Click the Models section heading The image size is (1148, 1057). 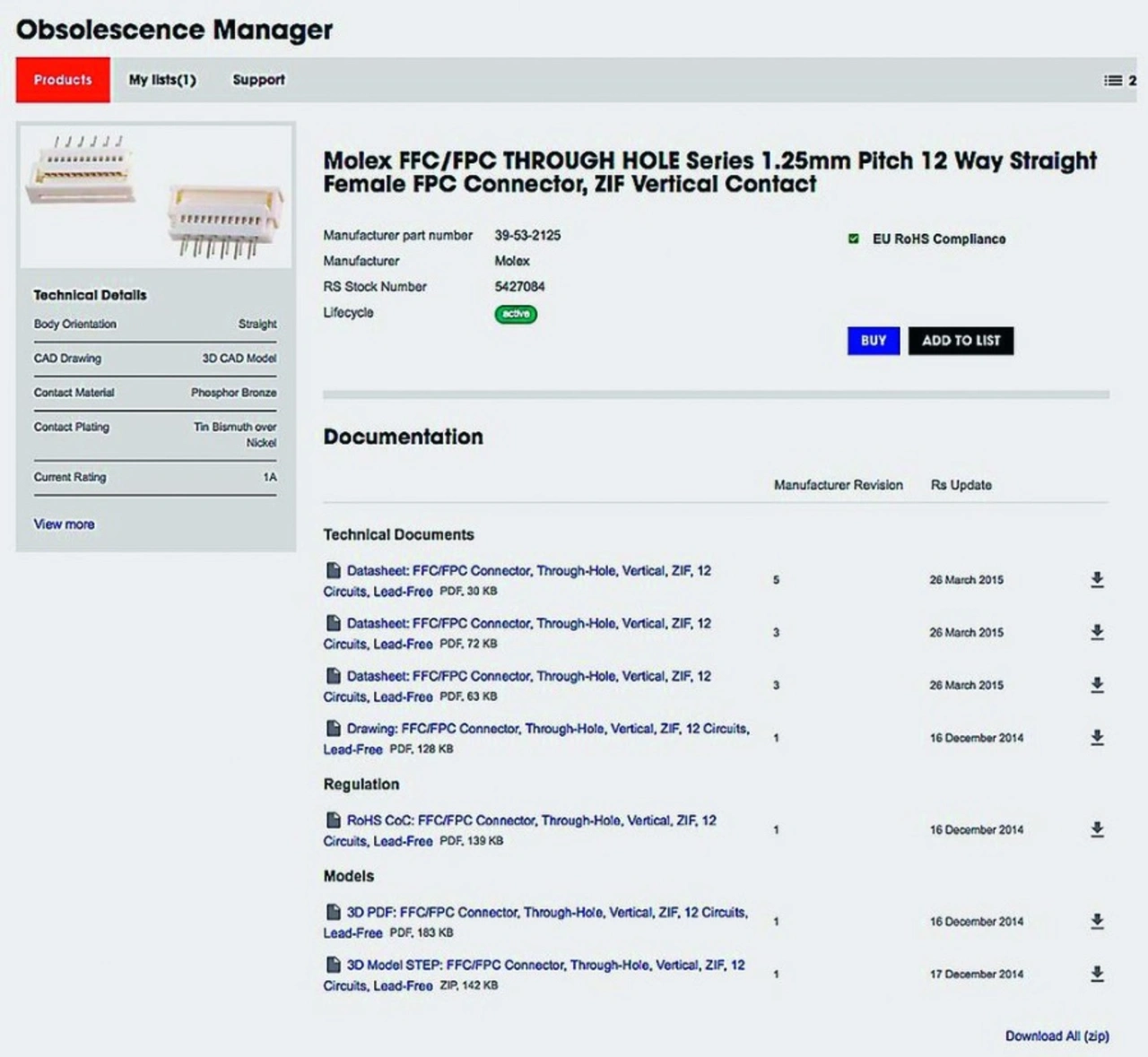349,876
